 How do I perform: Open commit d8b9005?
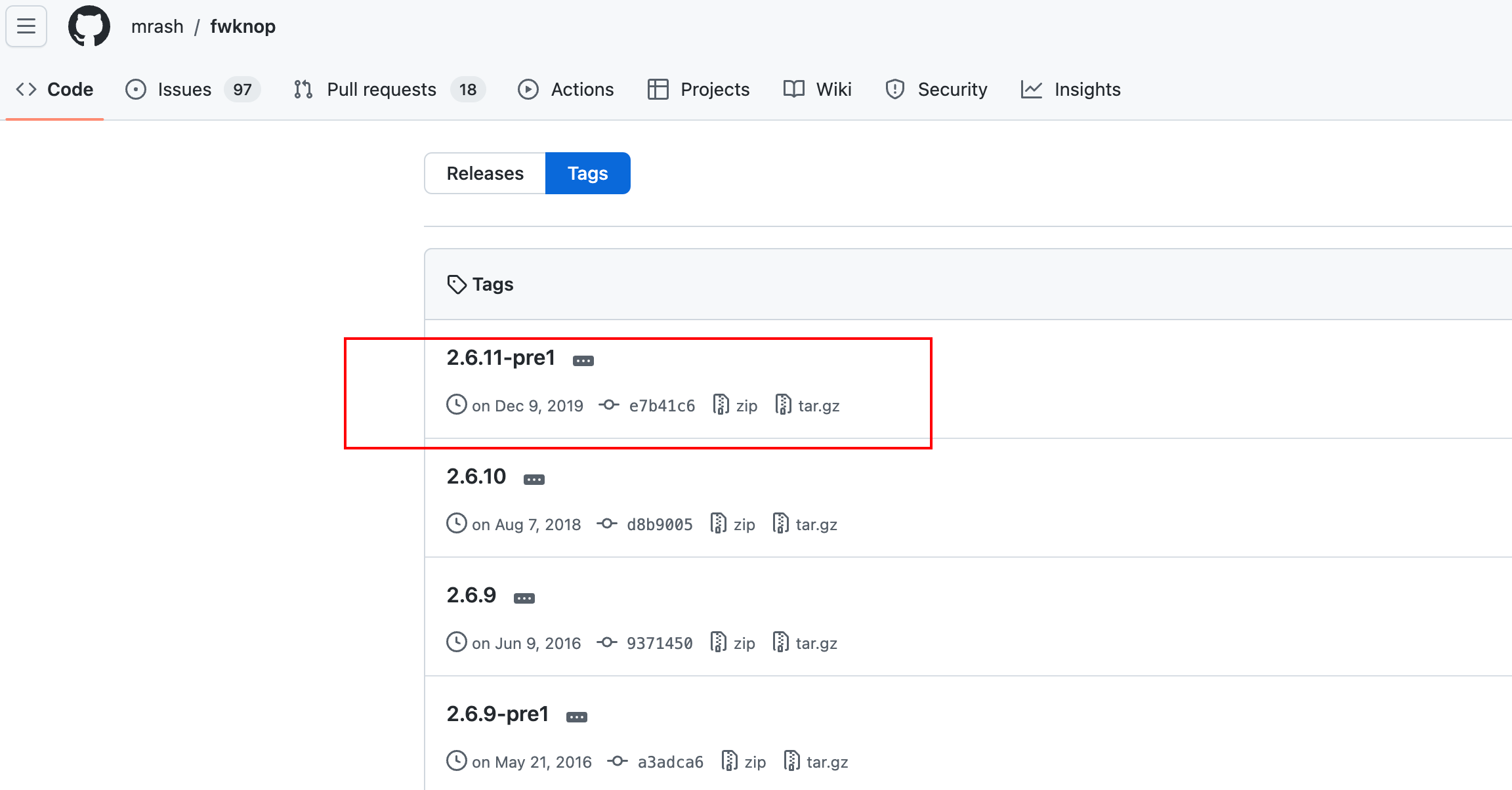659,524
